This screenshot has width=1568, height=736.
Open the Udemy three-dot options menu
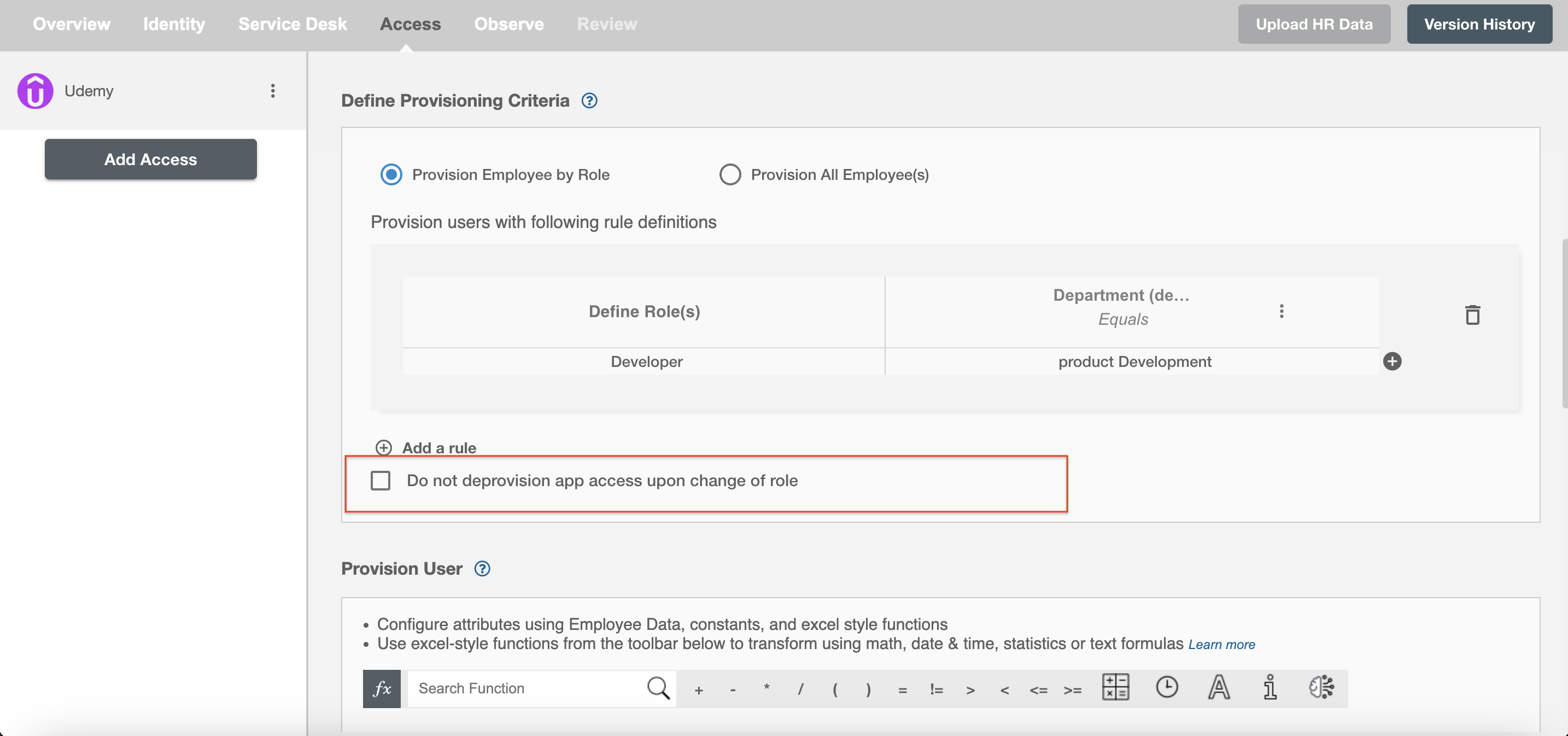tap(273, 91)
